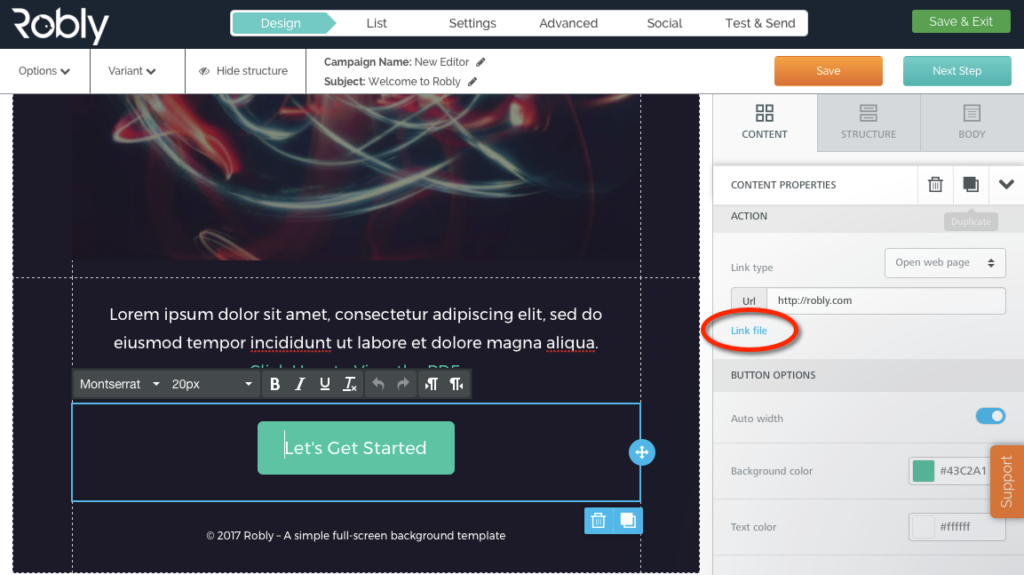Go to the Settings step
Screen dimensions: 1024x575
pos(472,24)
